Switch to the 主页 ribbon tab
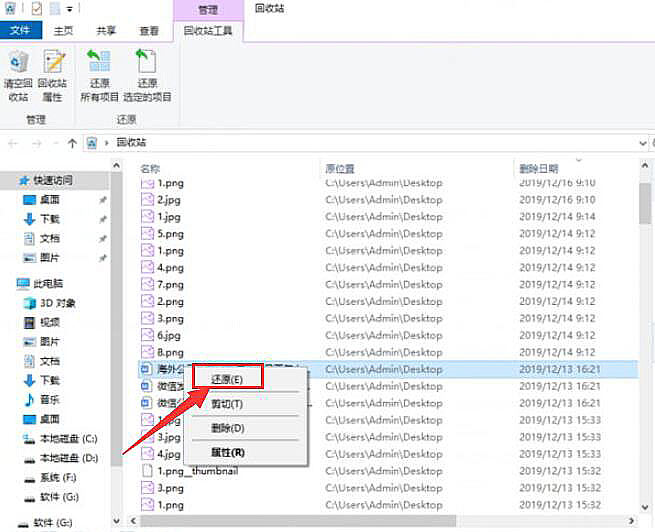This screenshot has width=655, height=532. pos(63,31)
